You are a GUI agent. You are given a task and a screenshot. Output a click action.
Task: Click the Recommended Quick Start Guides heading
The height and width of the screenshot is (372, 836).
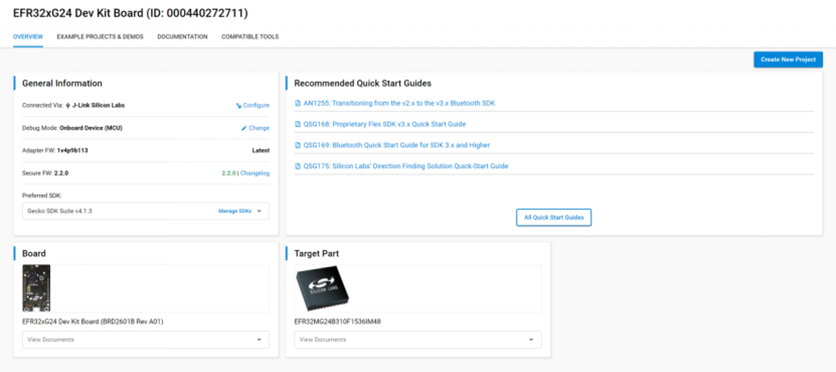tap(363, 83)
